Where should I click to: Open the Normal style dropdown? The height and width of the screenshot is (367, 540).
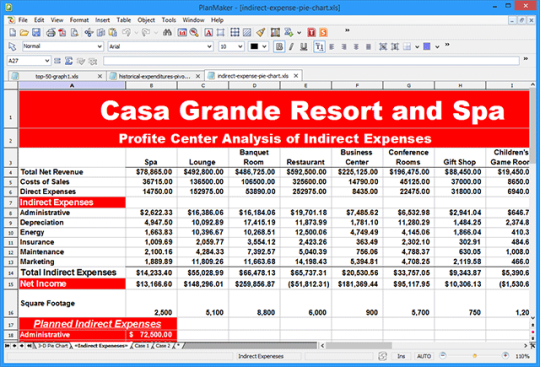coord(100,46)
